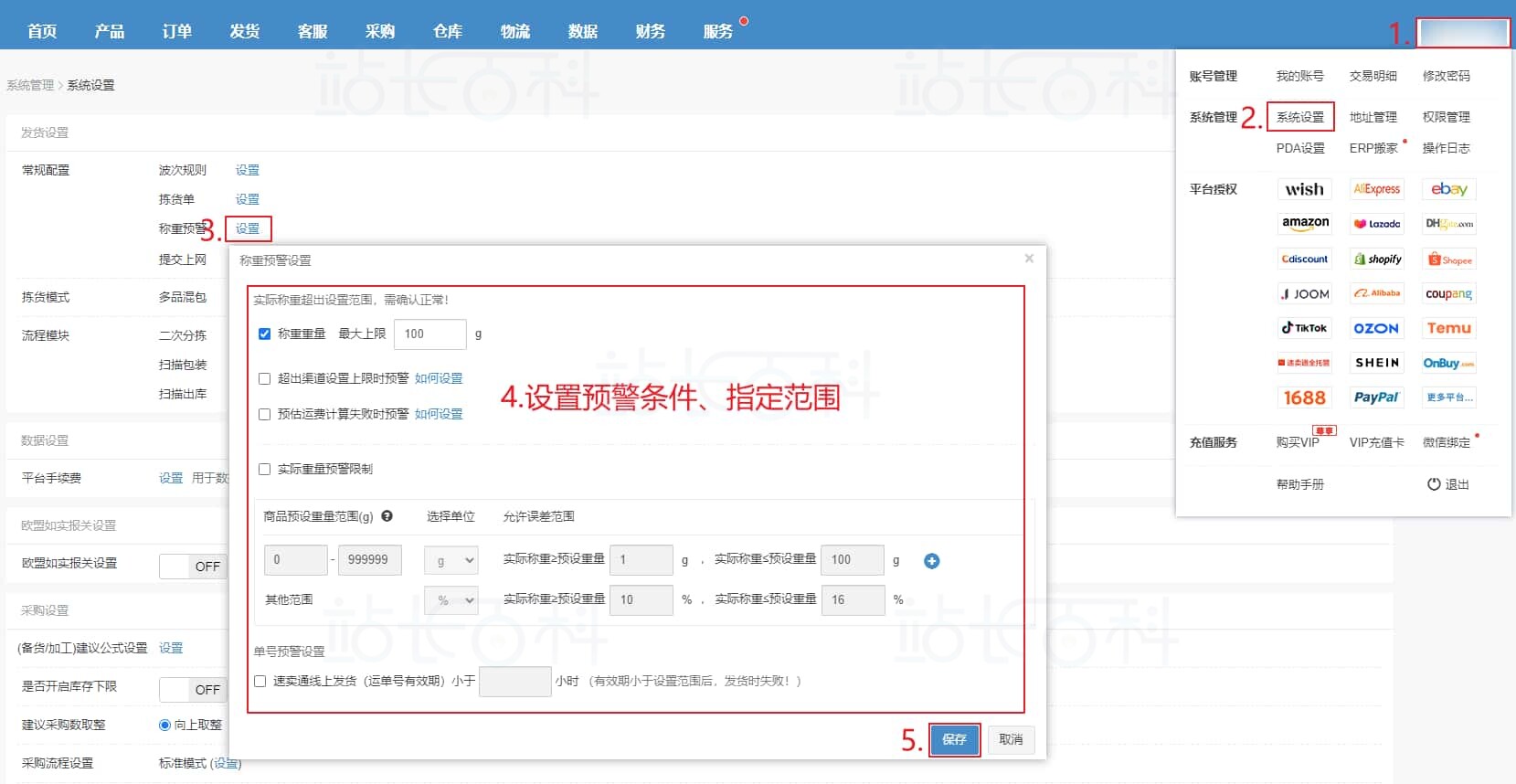Check the 速卖通线上发货 checkbox
Screen dimensions: 1516x784
pyautogui.click(x=260, y=682)
